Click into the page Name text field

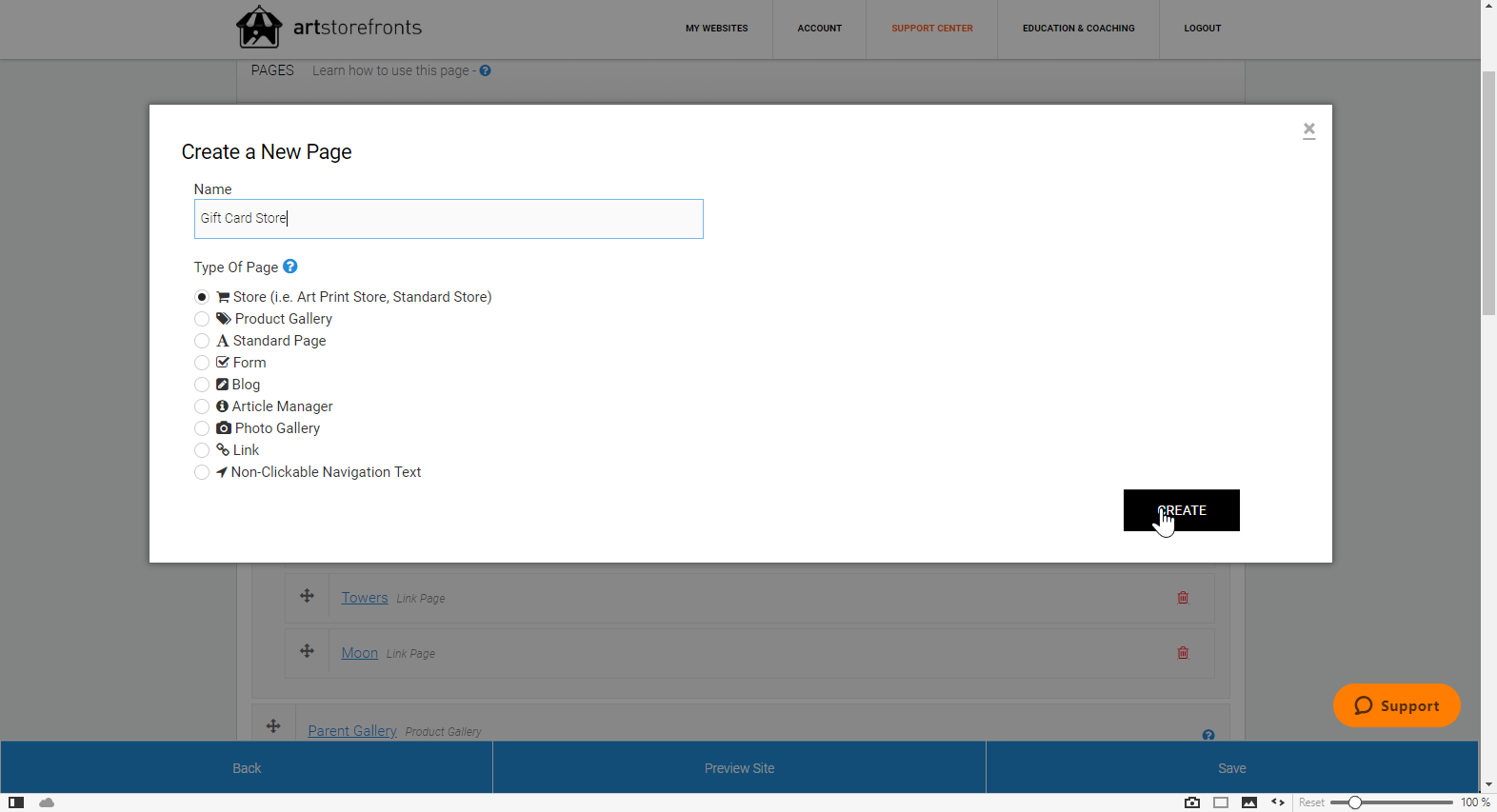click(449, 219)
